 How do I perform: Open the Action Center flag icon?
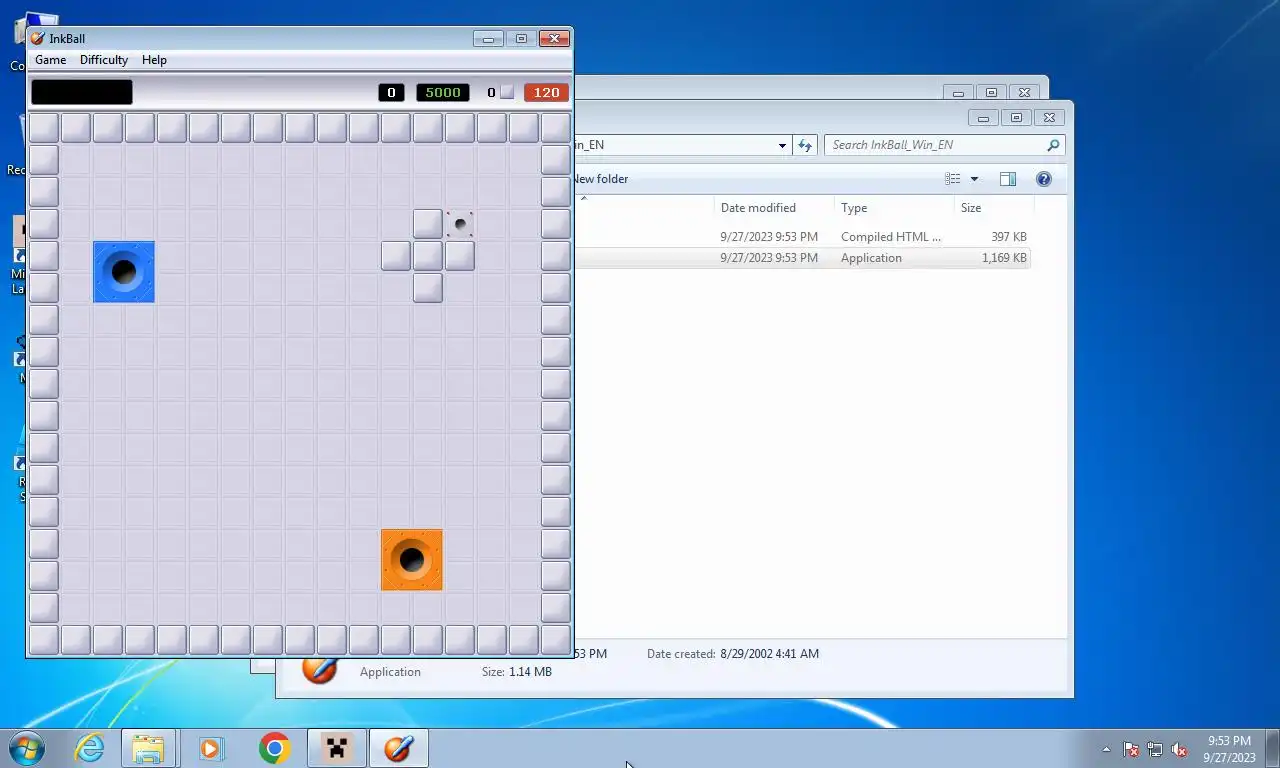pyautogui.click(x=1131, y=749)
